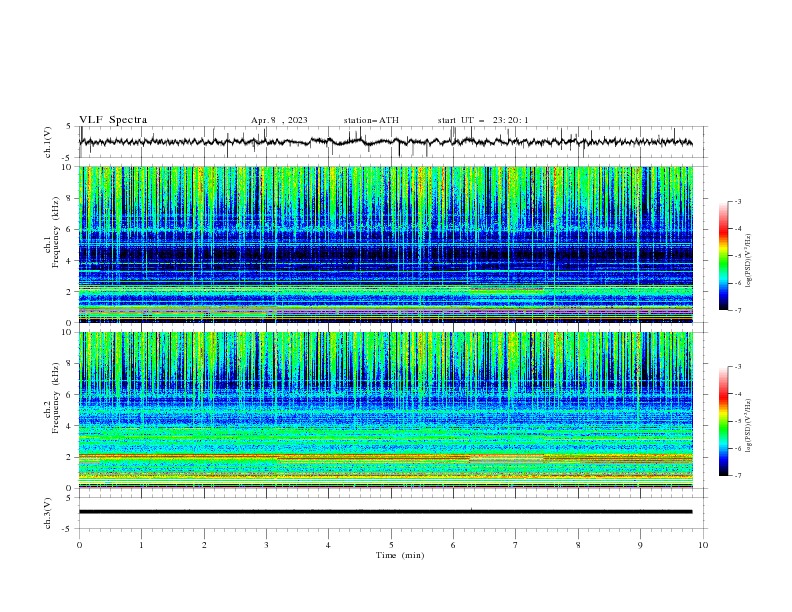The height and width of the screenshot is (612, 792).
Task: Click the "ch.1(V)" waveform axis label
Action: tap(48, 142)
